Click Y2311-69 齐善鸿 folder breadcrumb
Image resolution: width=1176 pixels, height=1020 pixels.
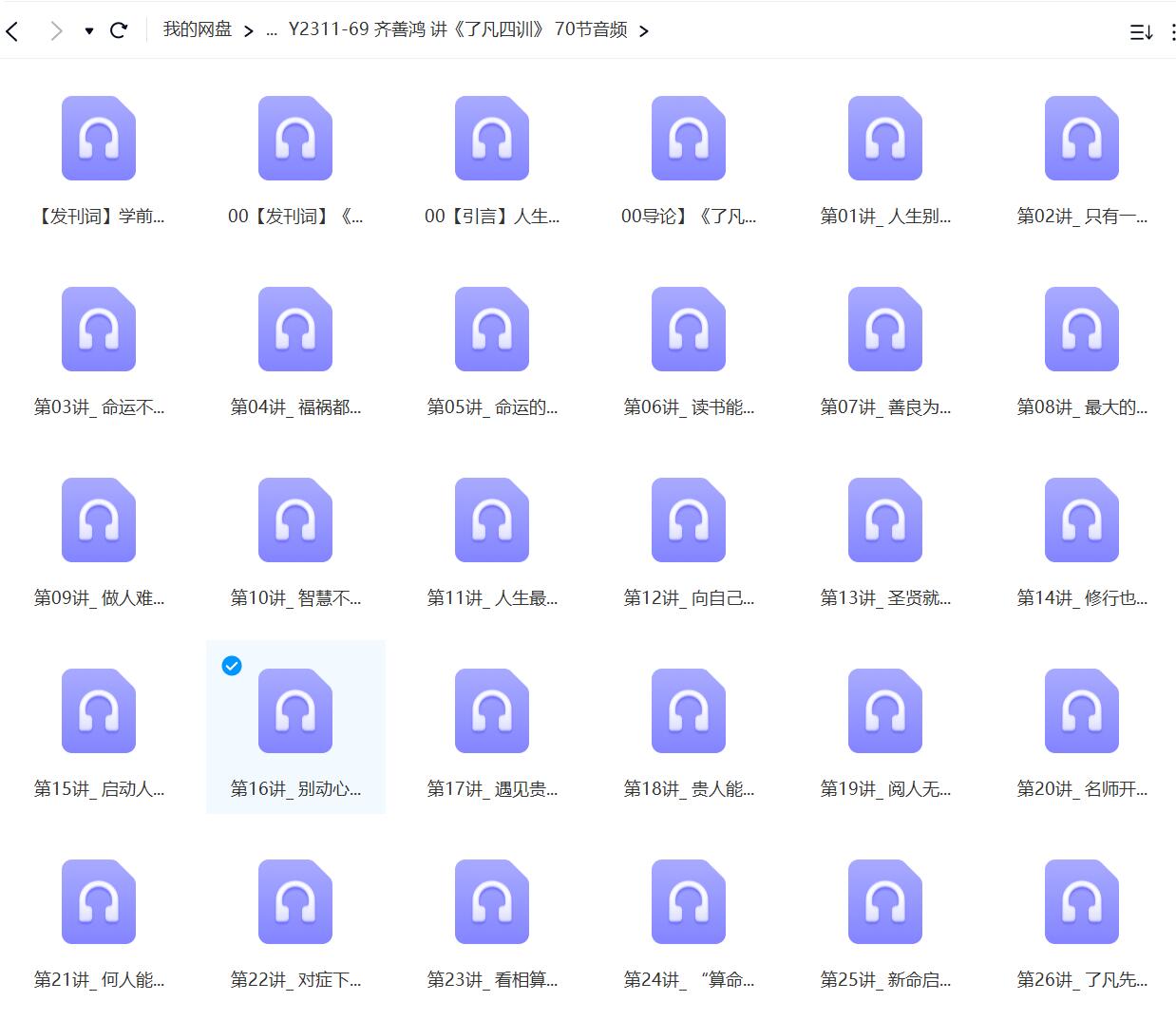point(457,29)
